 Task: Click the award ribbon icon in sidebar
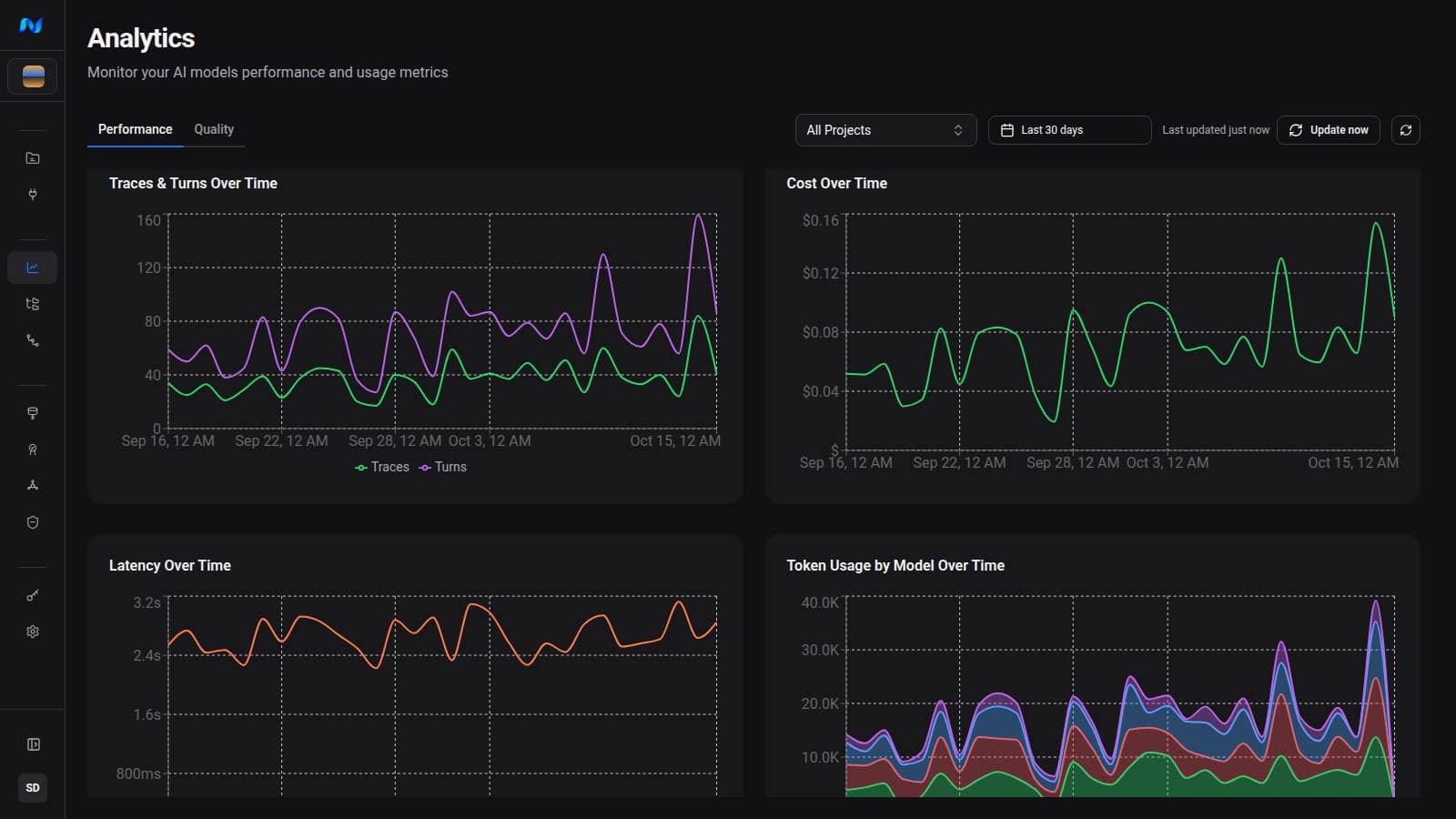click(x=33, y=450)
